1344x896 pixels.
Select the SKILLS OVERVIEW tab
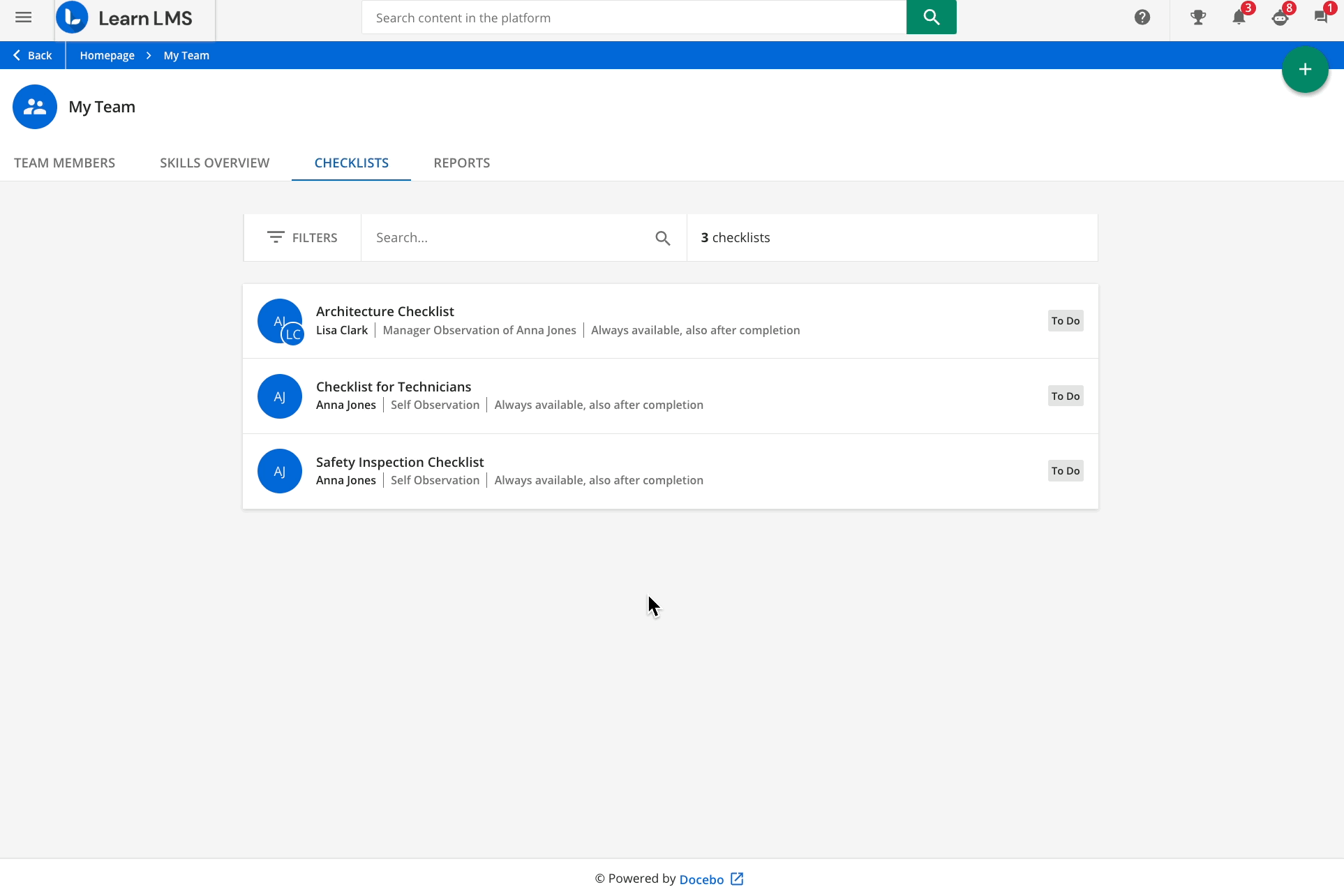point(215,162)
